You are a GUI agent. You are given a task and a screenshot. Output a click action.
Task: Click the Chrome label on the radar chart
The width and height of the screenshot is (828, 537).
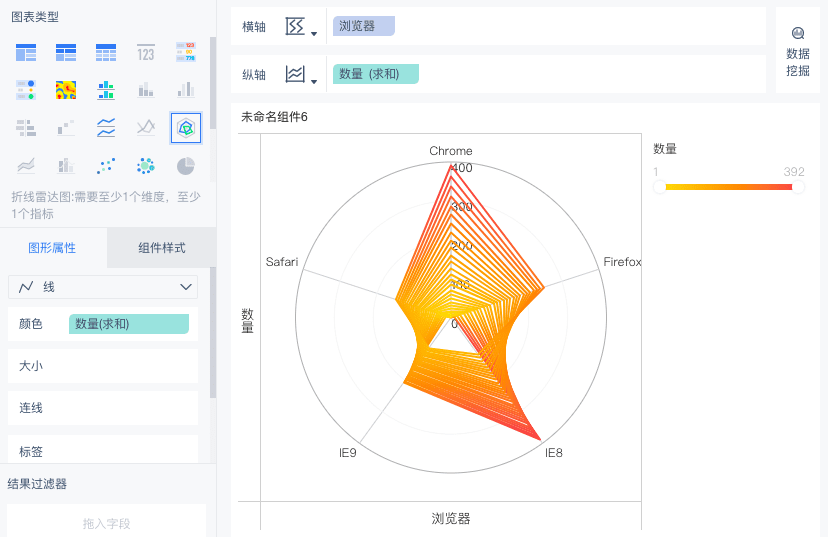450,151
